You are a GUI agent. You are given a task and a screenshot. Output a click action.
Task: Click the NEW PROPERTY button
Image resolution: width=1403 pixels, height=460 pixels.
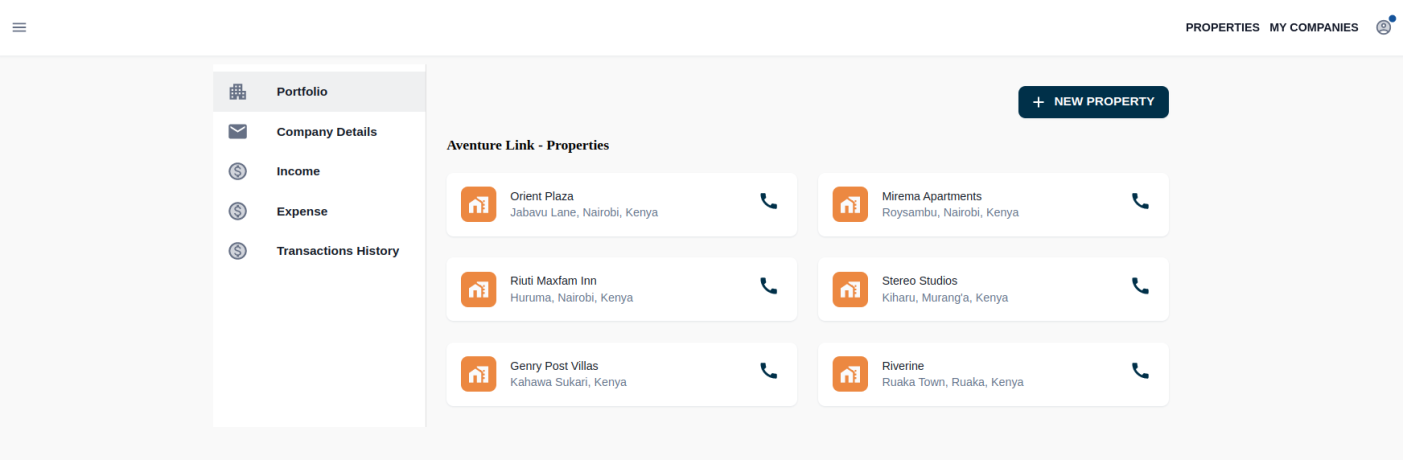[x=1093, y=102]
